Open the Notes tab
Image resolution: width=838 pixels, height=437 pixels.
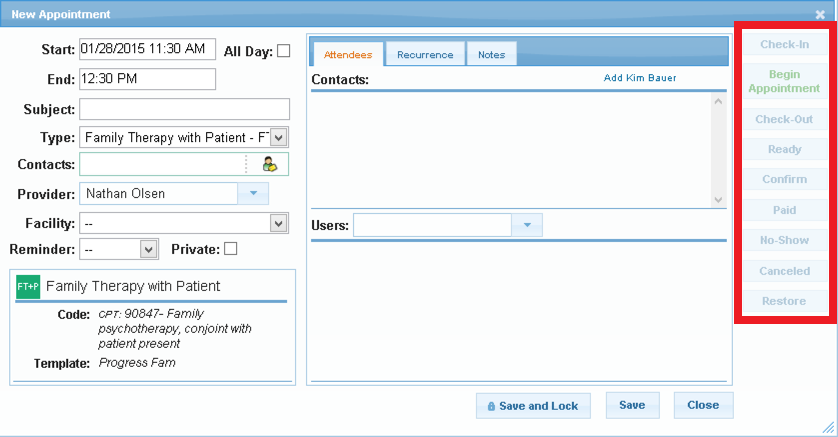(491, 54)
